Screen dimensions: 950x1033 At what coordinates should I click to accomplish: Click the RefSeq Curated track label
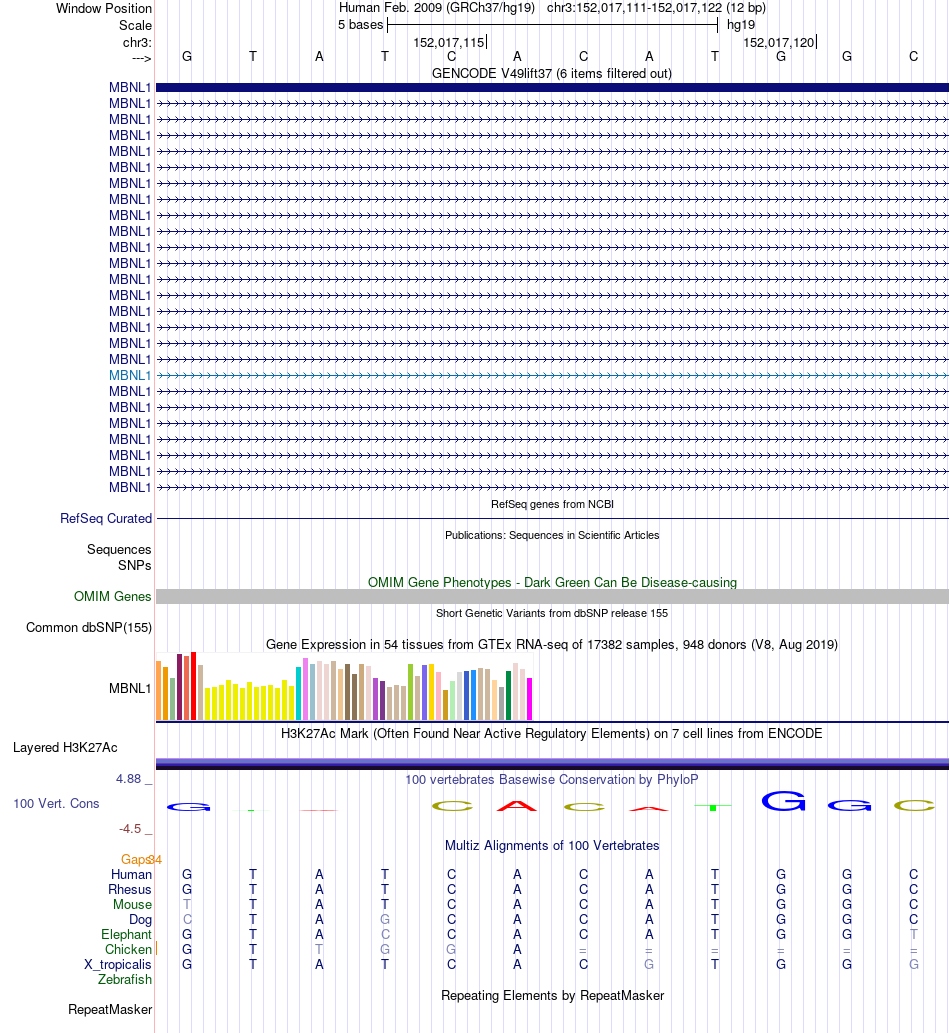click(106, 518)
